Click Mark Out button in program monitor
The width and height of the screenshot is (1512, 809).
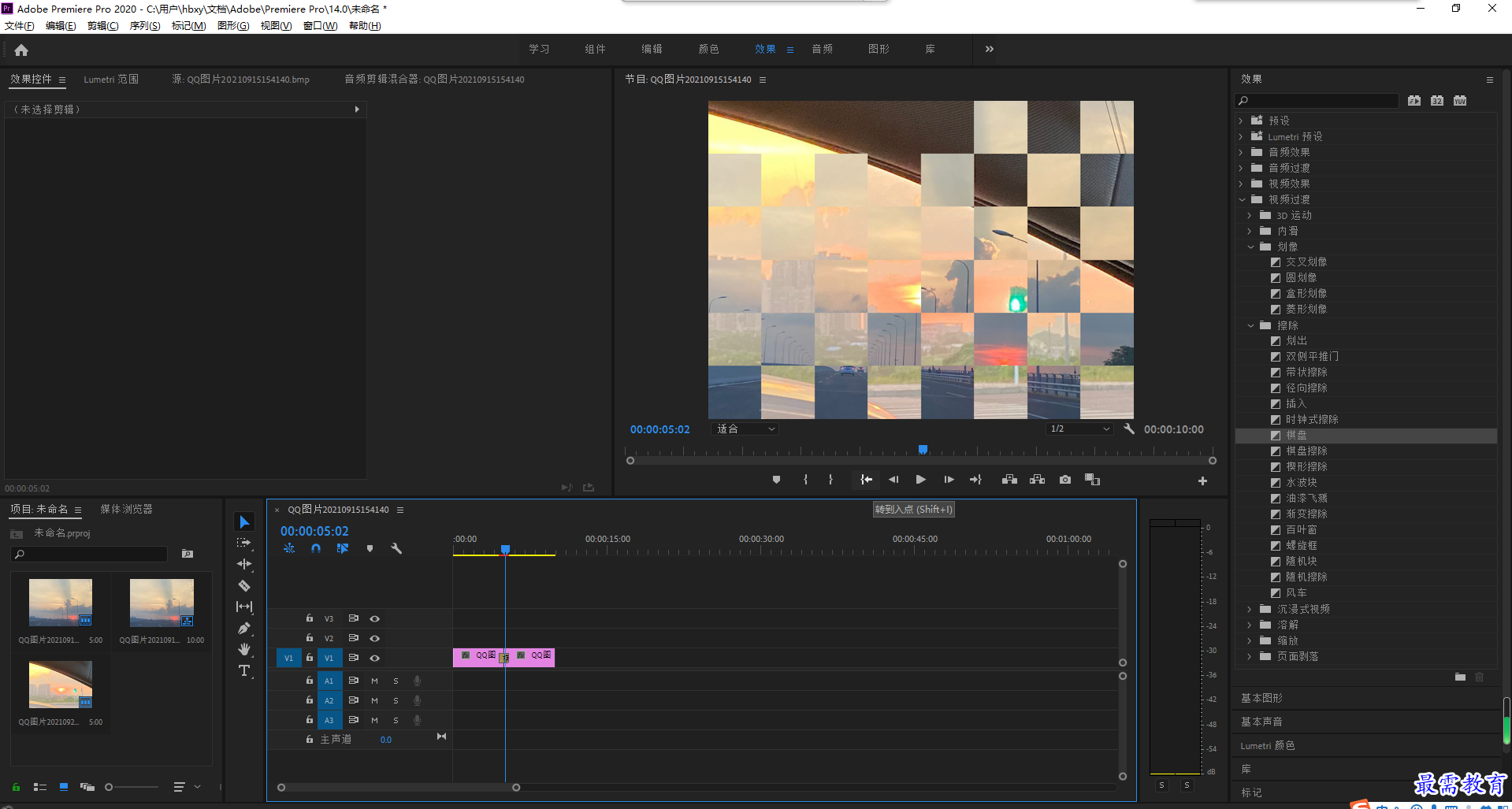pos(830,479)
